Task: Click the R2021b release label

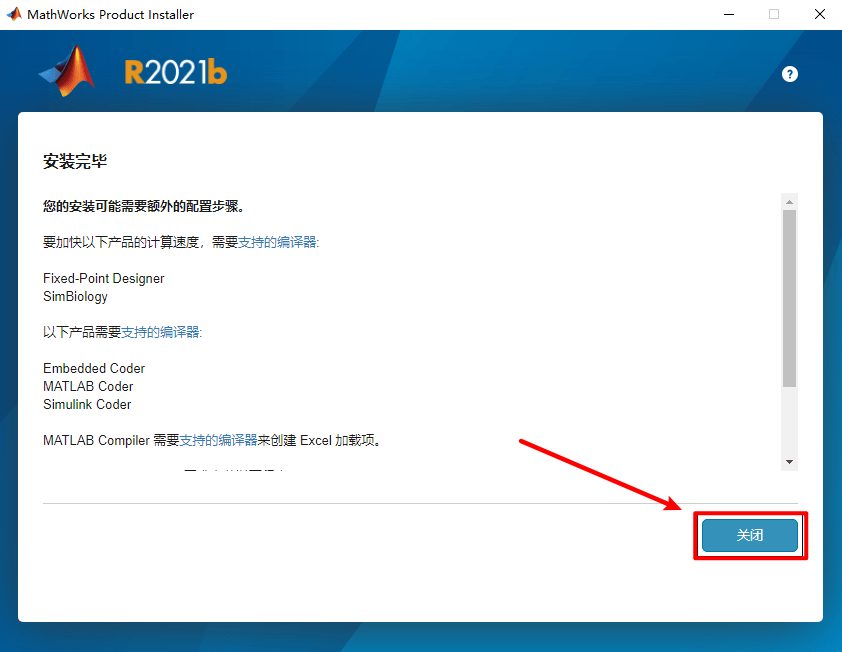Action: [x=176, y=73]
